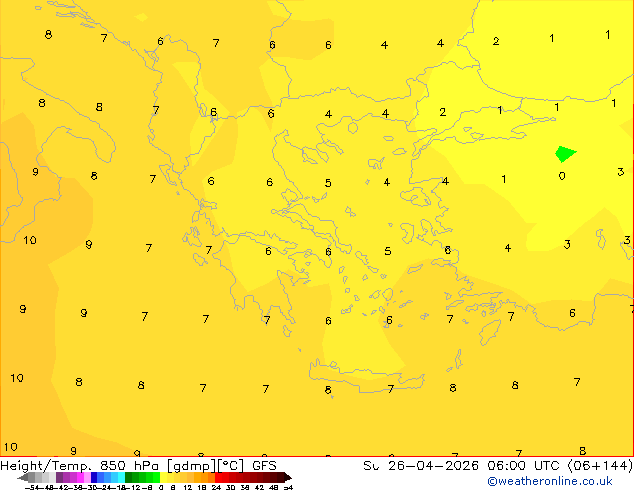Viewport: 634px width, 490px height.
Task: Pick the cyan legend color swatch
Action: coord(121,477)
